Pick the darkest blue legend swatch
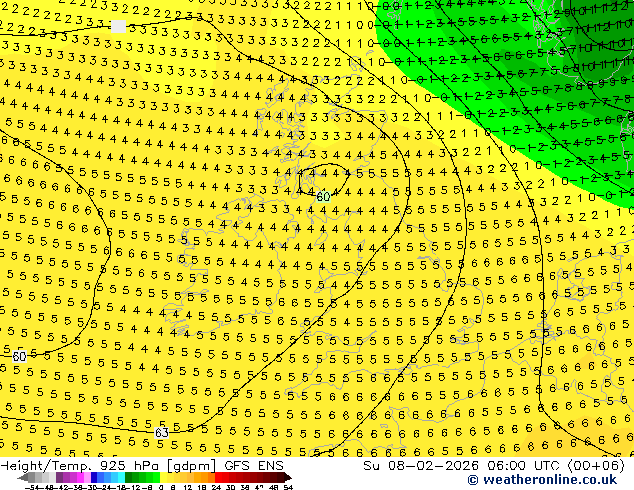The height and width of the screenshot is (490, 634). [x=94, y=477]
